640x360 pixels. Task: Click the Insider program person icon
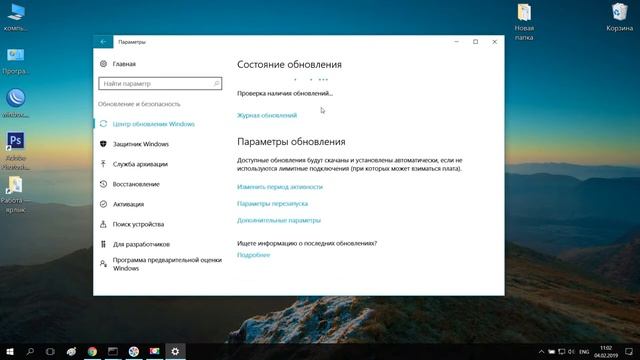click(103, 264)
